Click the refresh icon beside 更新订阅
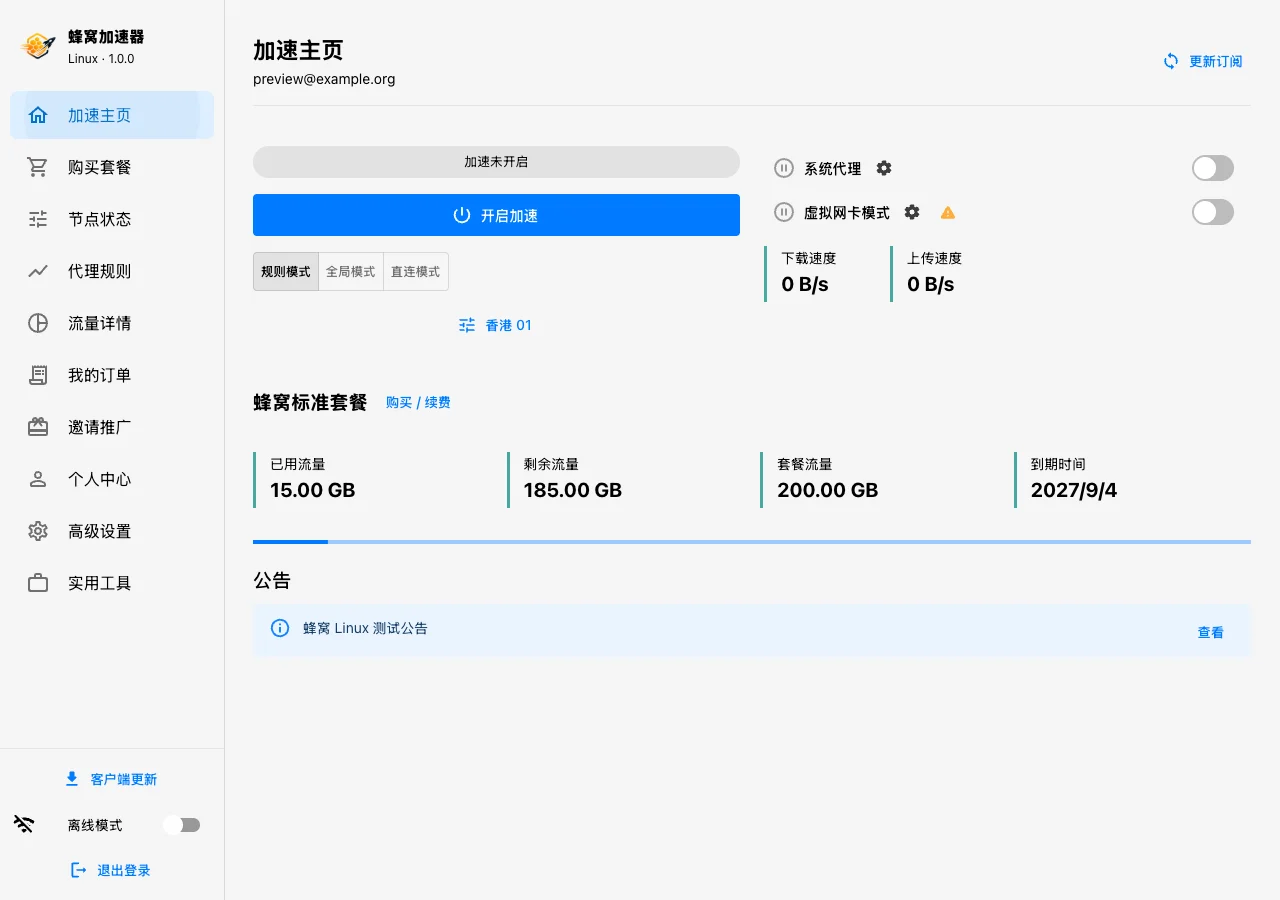Image resolution: width=1280 pixels, height=900 pixels. click(1171, 61)
